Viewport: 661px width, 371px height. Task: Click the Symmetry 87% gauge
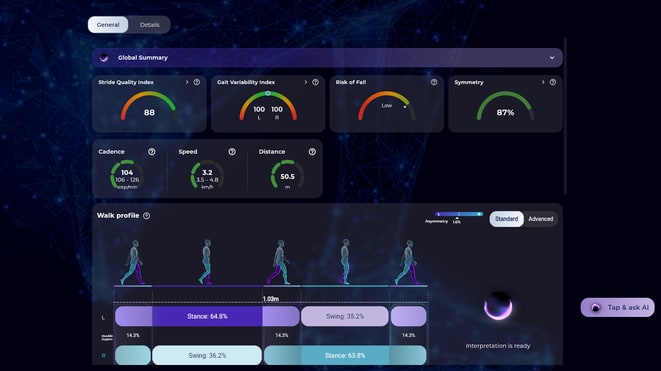coord(505,106)
